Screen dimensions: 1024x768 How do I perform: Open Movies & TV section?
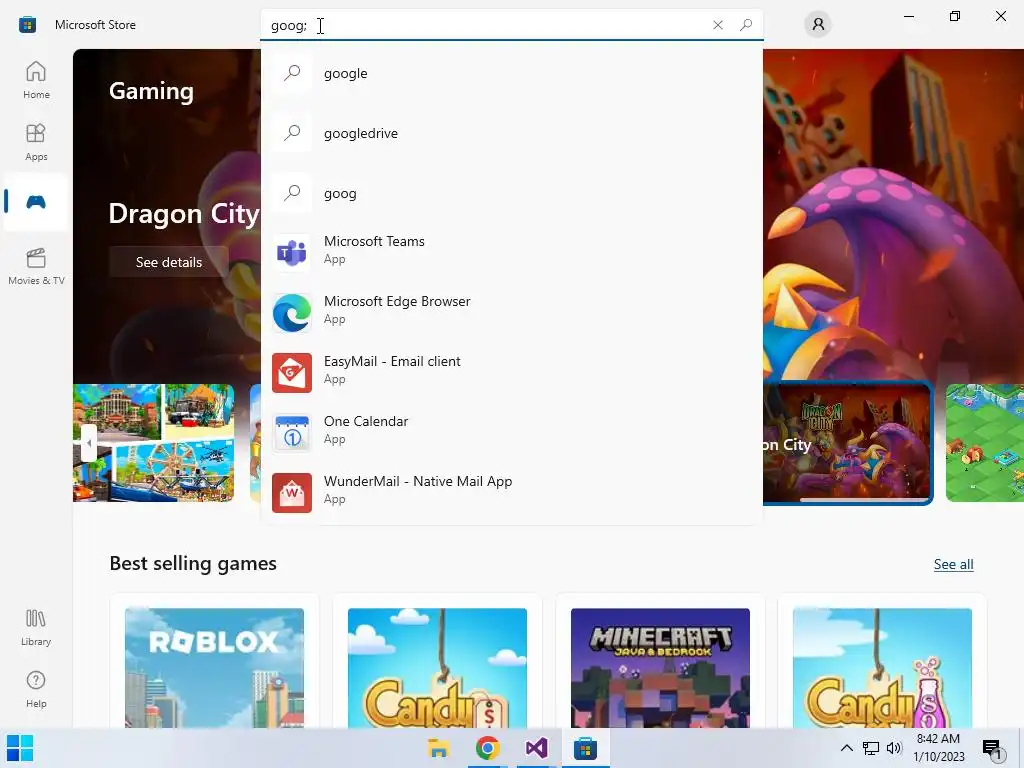pyautogui.click(x=36, y=266)
